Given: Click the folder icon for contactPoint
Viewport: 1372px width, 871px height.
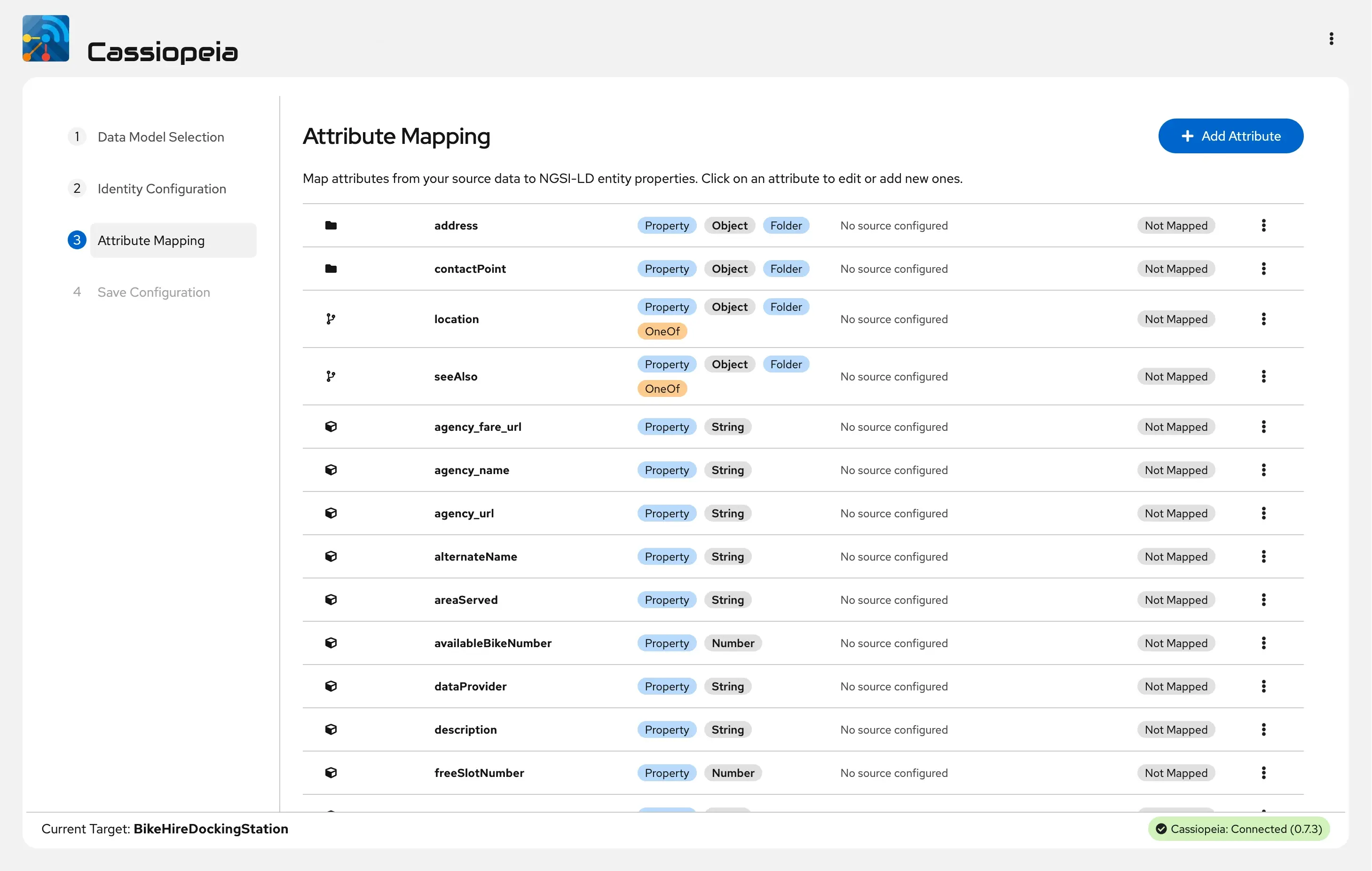Looking at the screenshot, I should coord(331,269).
